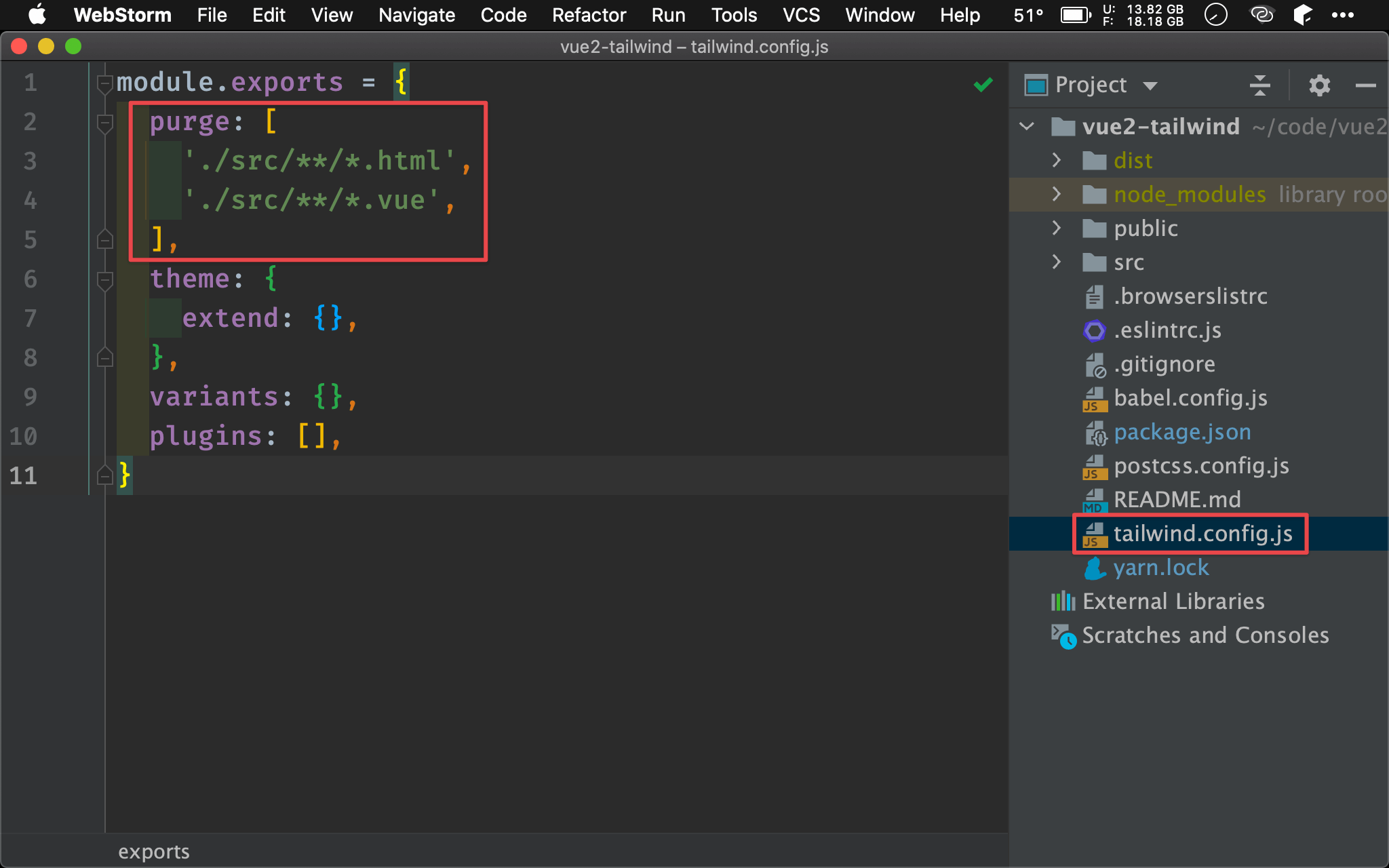
Task: Select the README.md file
Action: pyautogui.click(x=1177, y=500)
